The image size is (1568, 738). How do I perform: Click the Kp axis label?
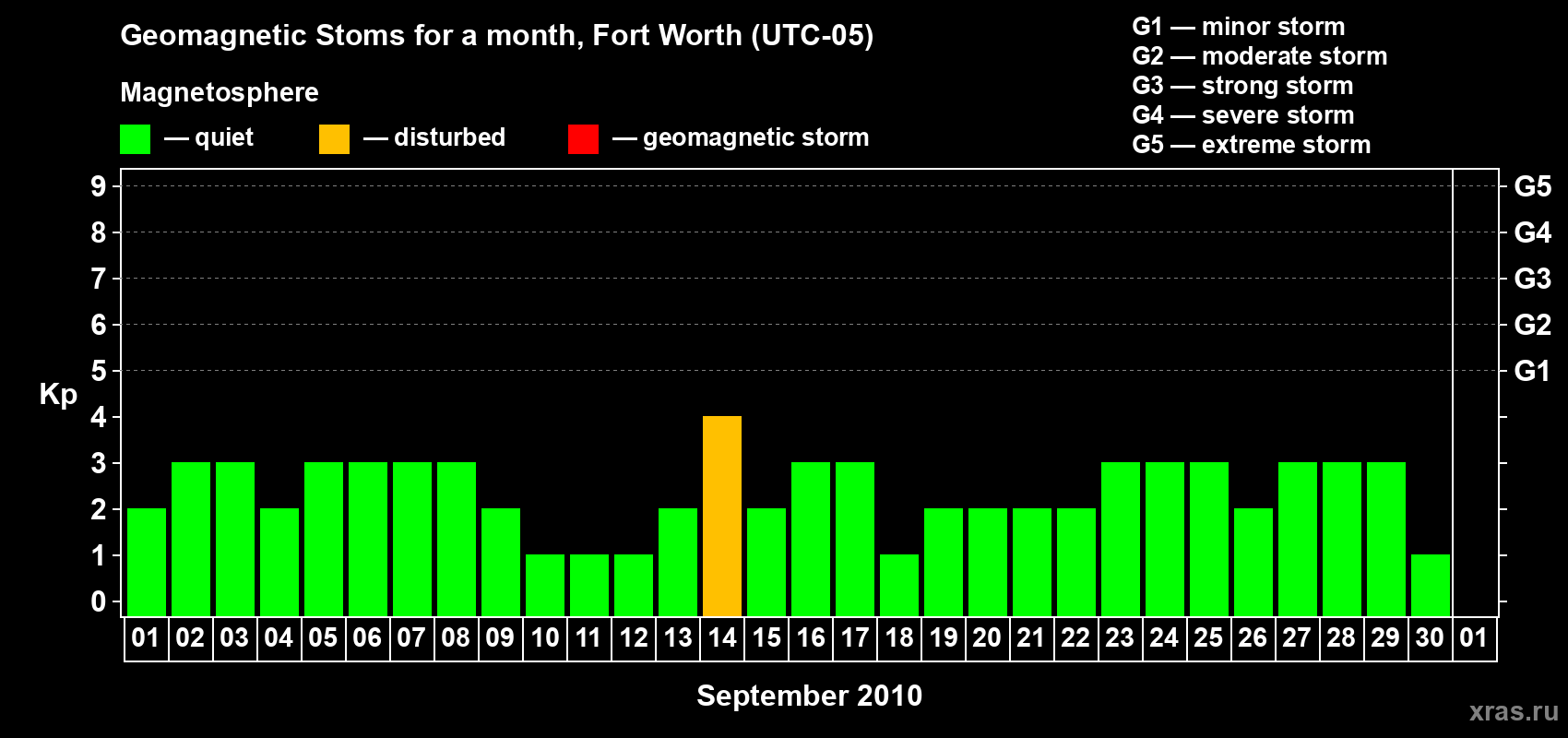tap(58, 395)
